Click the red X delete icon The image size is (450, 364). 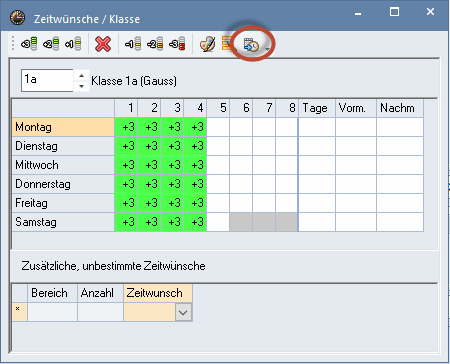tap(103, 44)
